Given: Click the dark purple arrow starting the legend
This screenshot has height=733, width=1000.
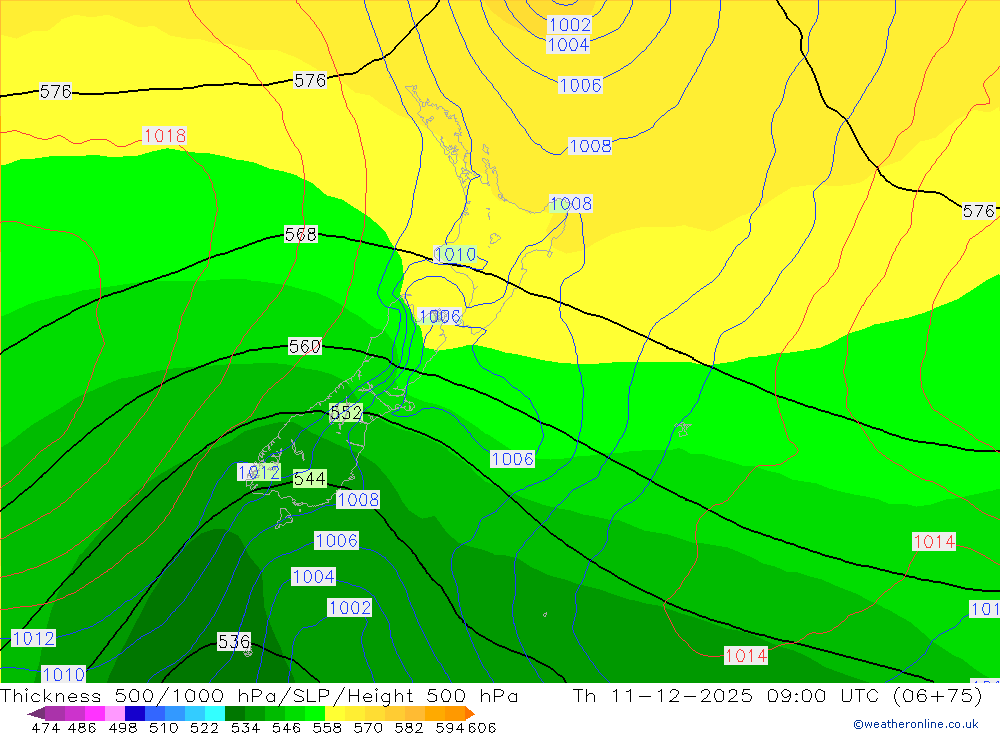Looking at the screenshot, I should 36,713.
